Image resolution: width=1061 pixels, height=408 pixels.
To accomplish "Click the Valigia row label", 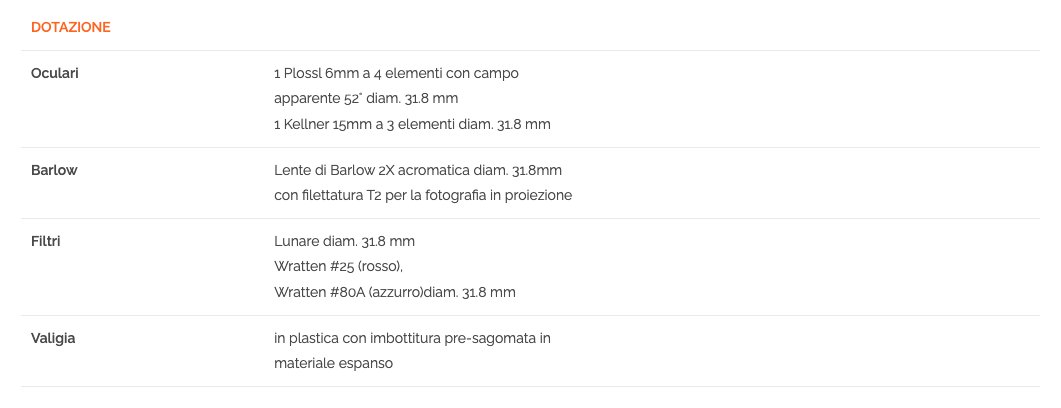I will pyautogui.click(x=53, y=338).
